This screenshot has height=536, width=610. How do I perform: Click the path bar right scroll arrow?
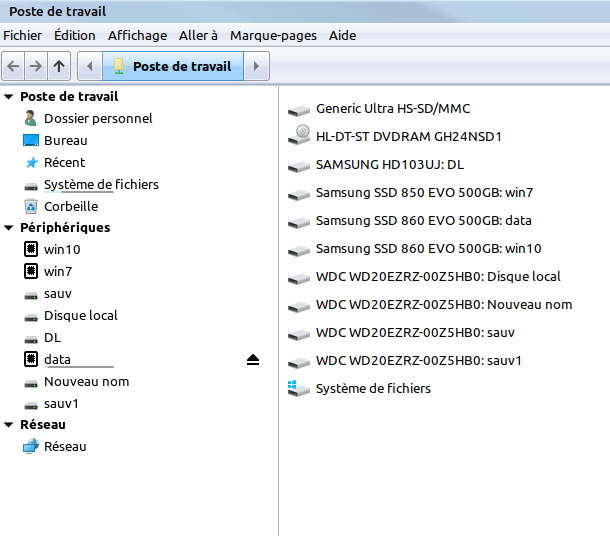pyautogui.click(x=256, y=66)
